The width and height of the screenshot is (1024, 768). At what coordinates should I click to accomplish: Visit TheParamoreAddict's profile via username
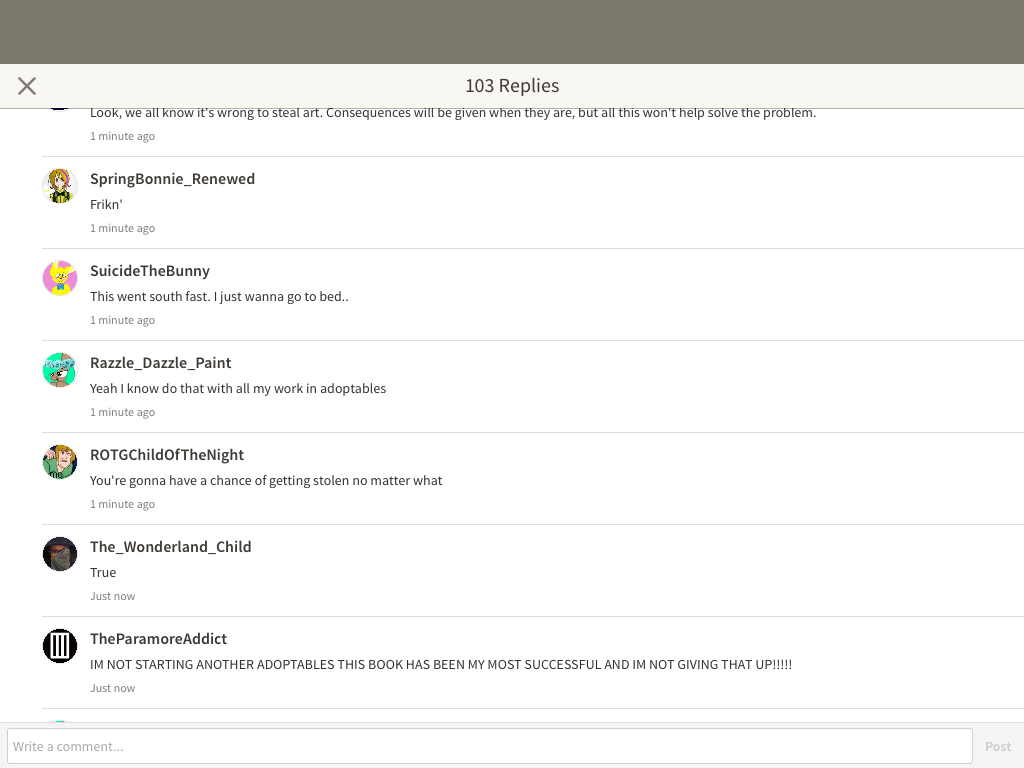coord(159,639)
